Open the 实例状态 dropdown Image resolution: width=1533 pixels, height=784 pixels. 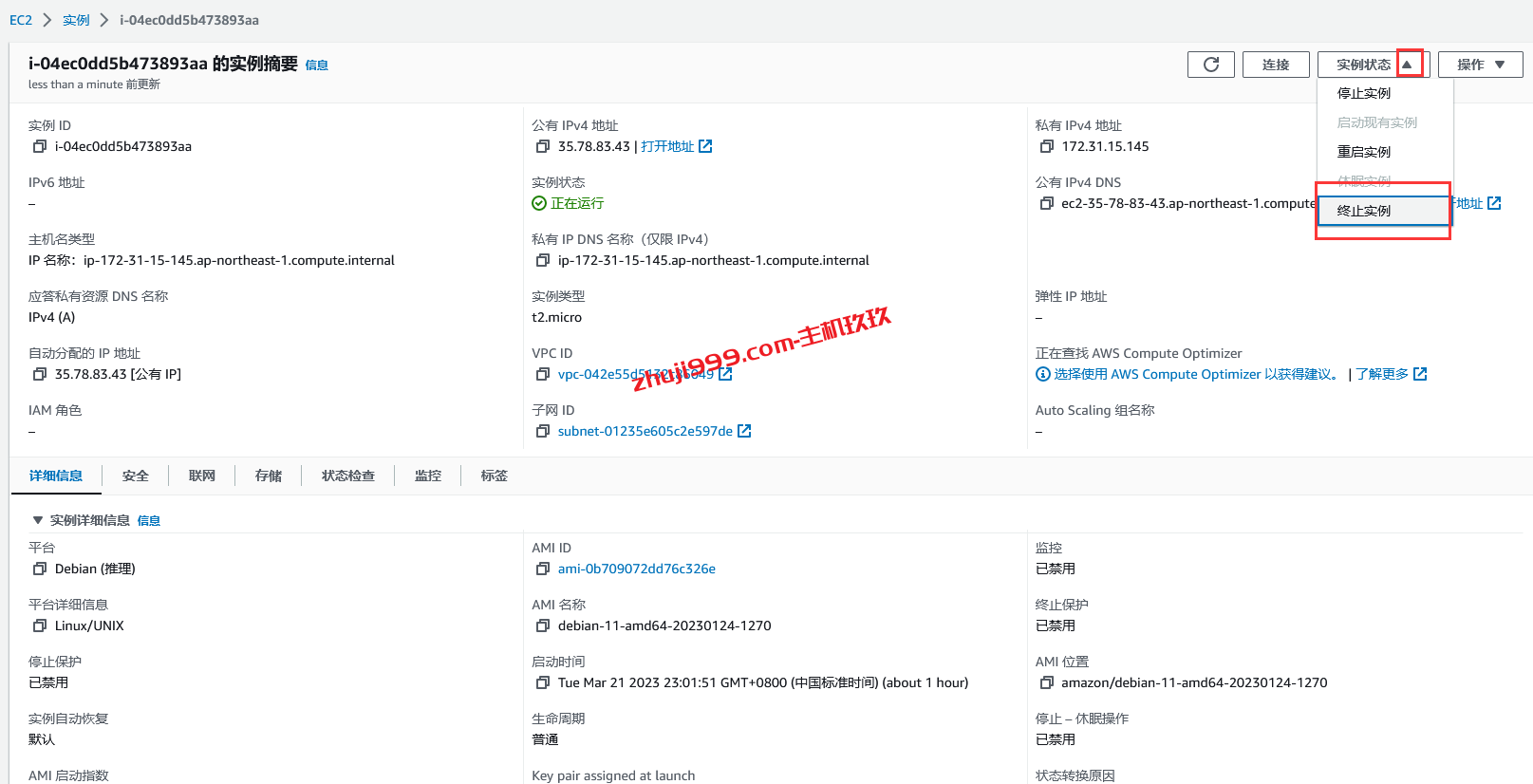[1373, 65]
